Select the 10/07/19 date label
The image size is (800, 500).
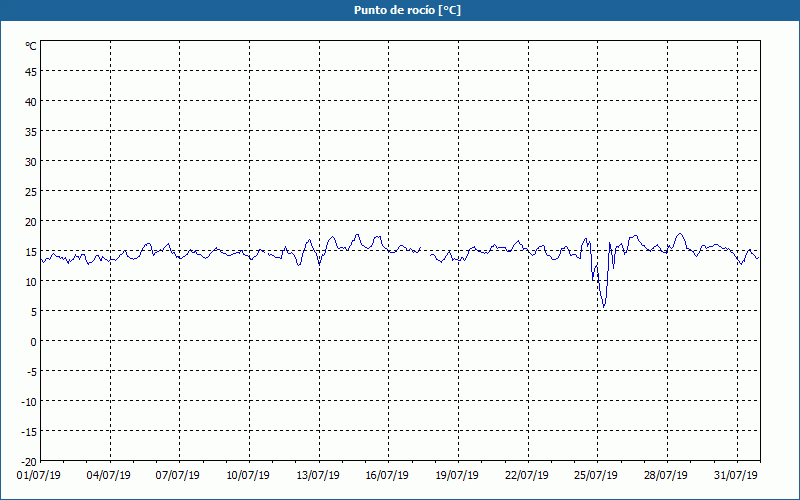248,475
